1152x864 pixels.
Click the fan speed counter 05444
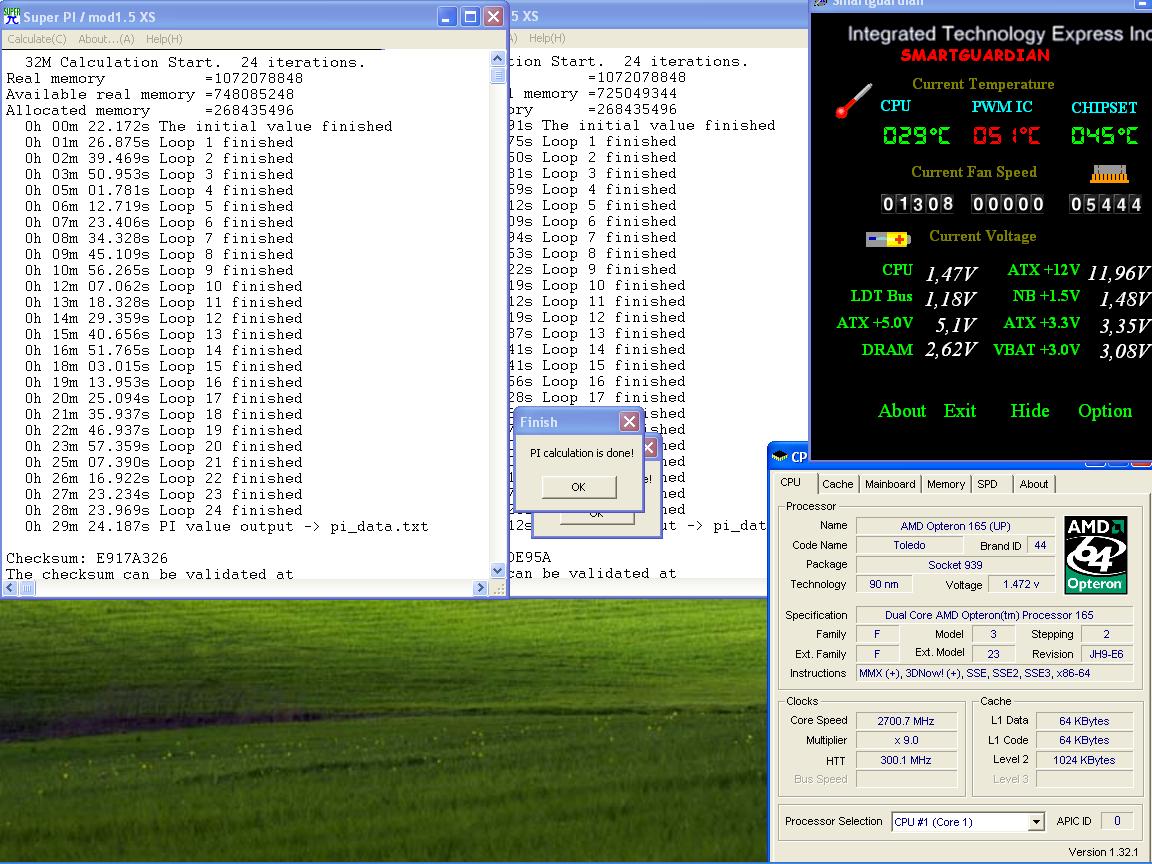coord(1106,204)
